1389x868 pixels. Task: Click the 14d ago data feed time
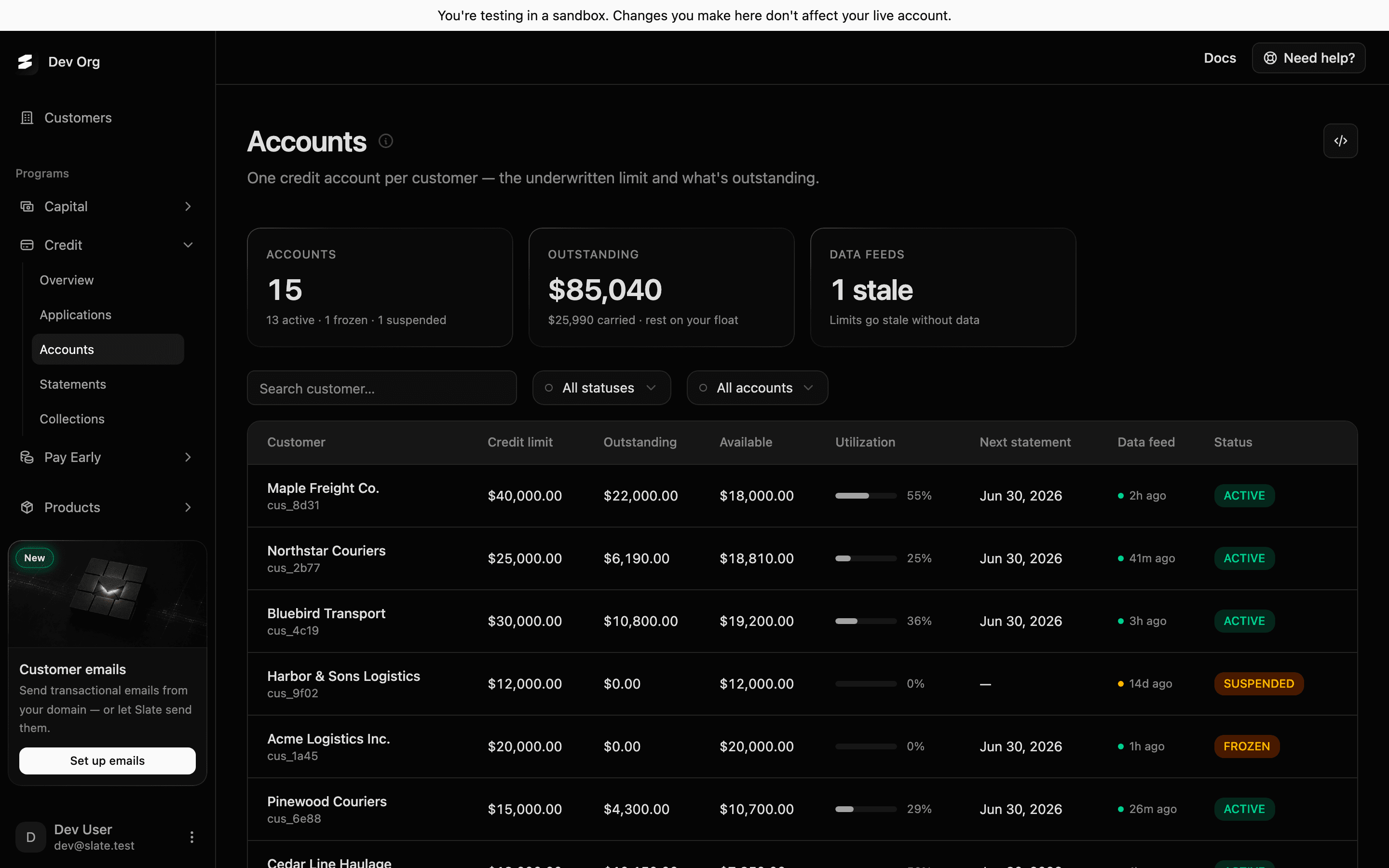point(1150,684)
